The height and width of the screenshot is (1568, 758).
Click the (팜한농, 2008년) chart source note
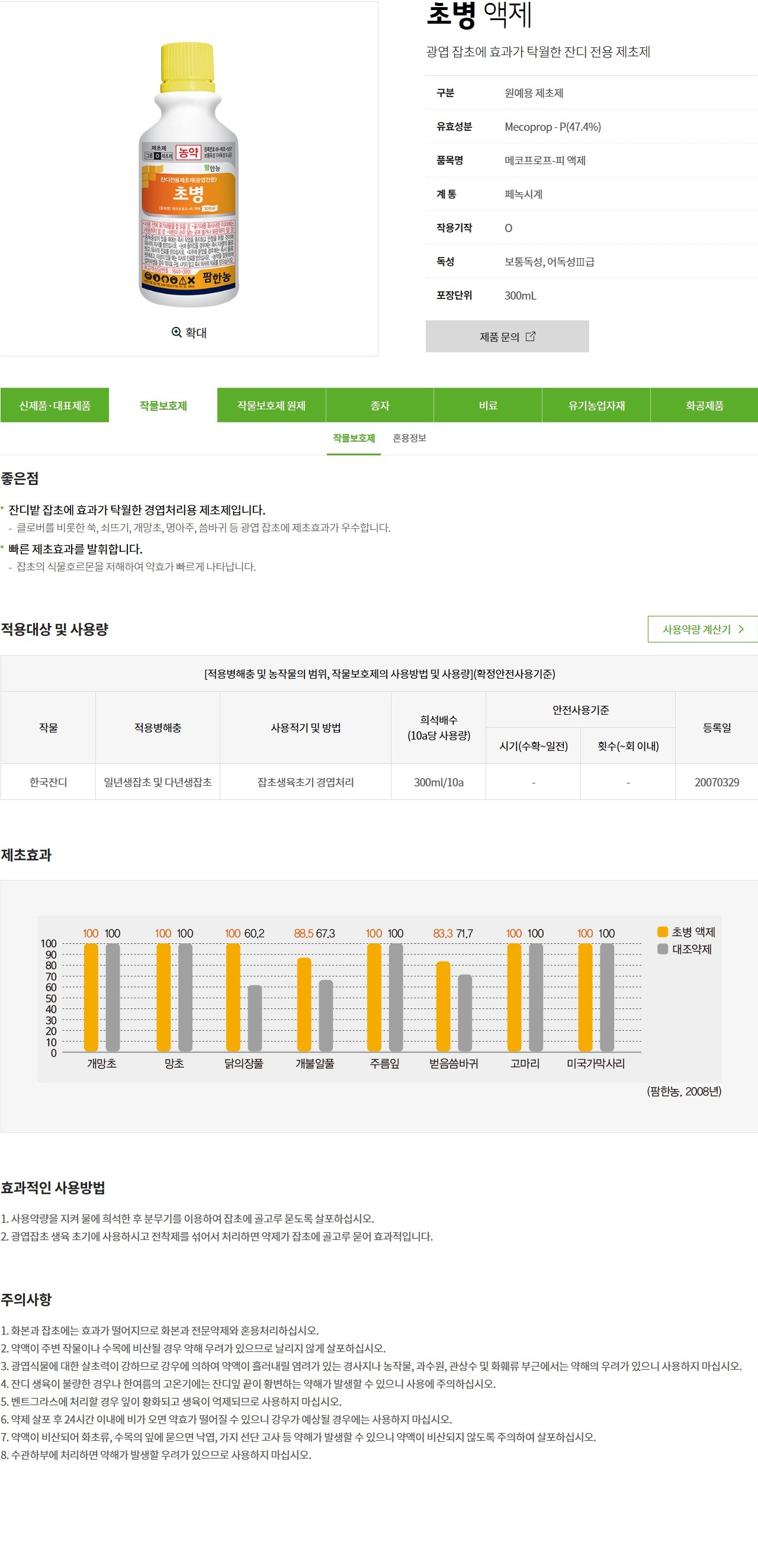tap(684, 1091)
